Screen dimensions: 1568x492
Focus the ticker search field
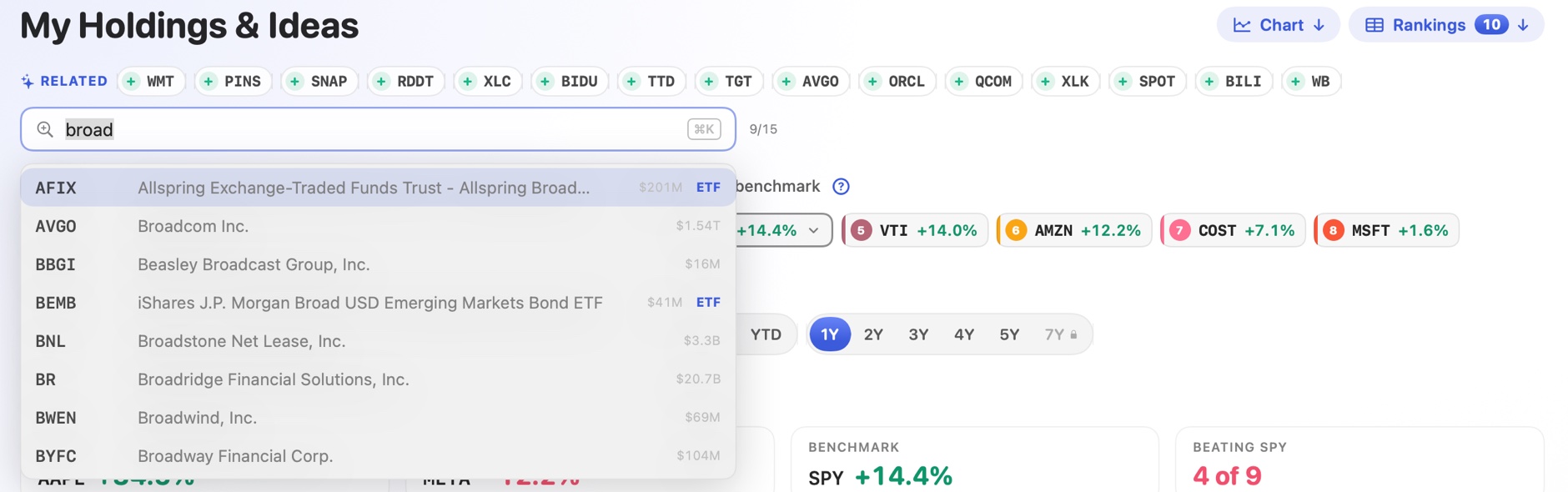(x=378, y=129)
